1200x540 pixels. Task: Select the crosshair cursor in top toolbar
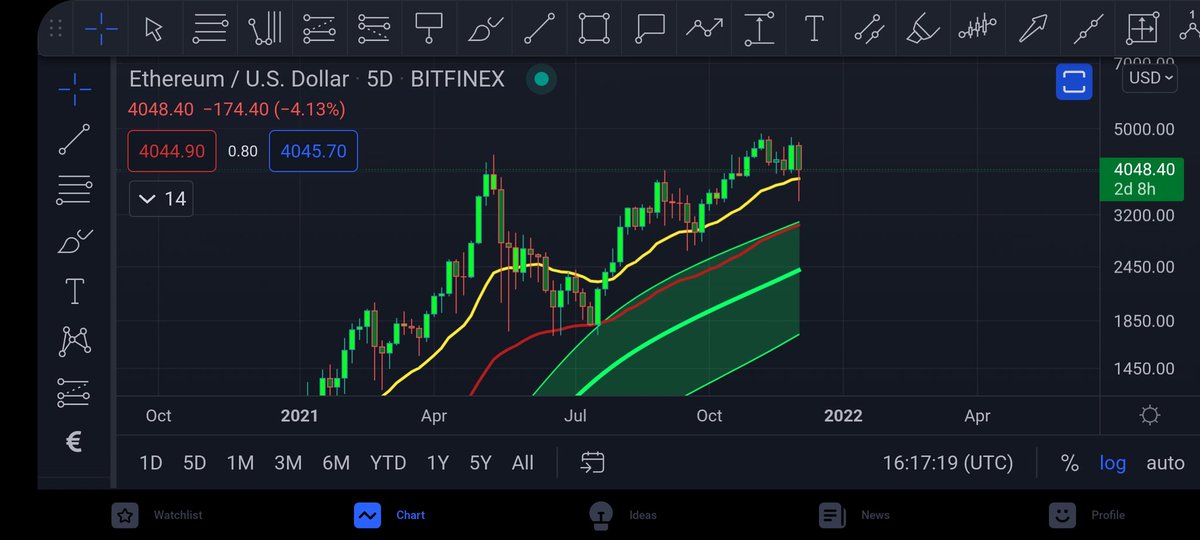coord(101,27)
